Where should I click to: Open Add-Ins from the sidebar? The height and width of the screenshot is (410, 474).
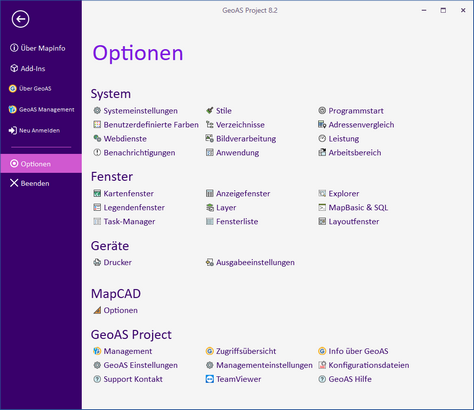point(28,68)
